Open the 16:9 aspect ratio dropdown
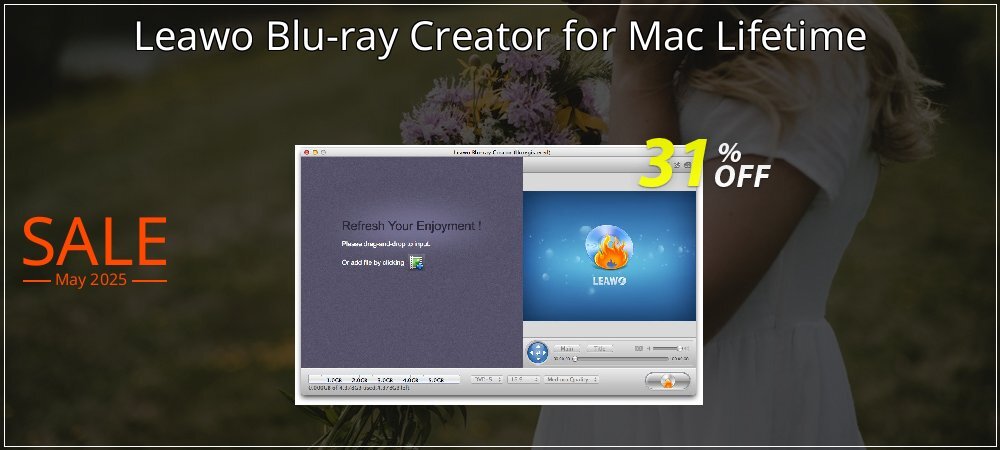 [x=524, y=379]
